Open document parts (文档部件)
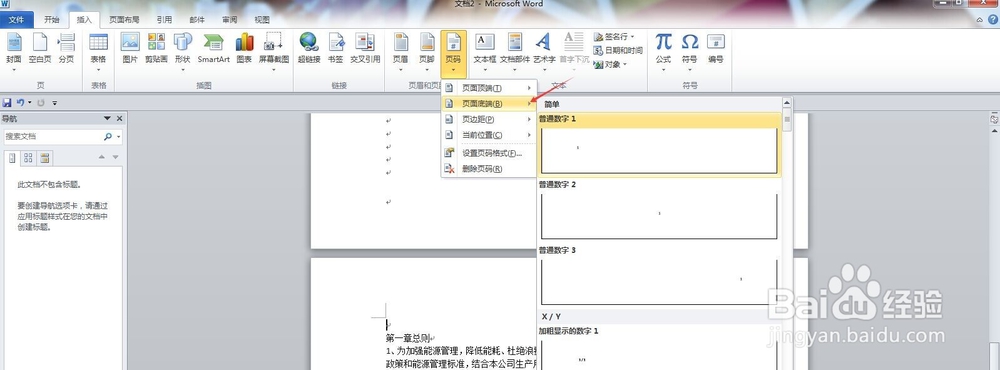Screen dimensions: 1000x370 [x=515, y=50]
